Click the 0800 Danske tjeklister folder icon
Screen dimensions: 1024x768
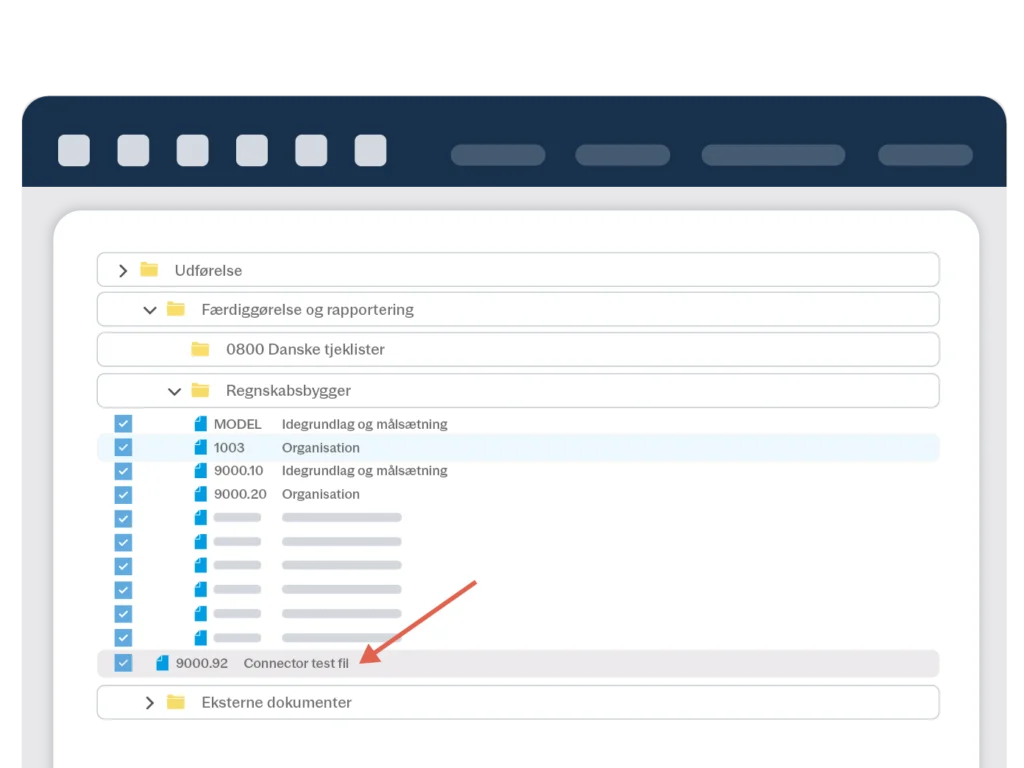[x=201, y=350]
